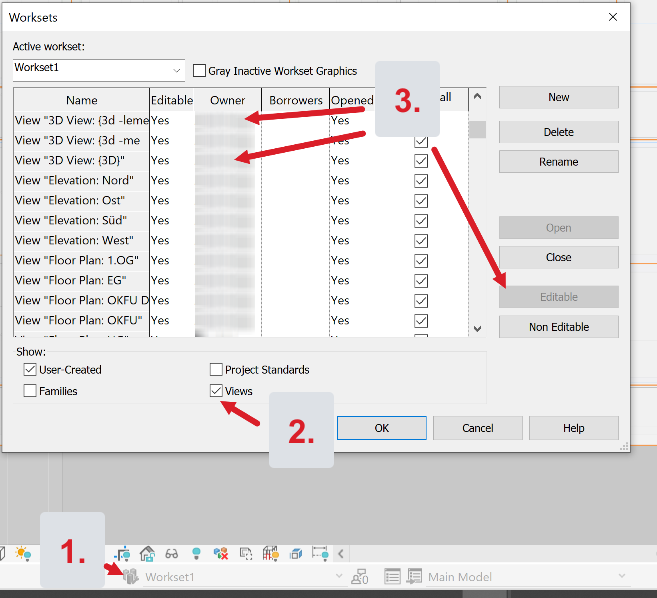Click the Close workset button

(559, 257)
